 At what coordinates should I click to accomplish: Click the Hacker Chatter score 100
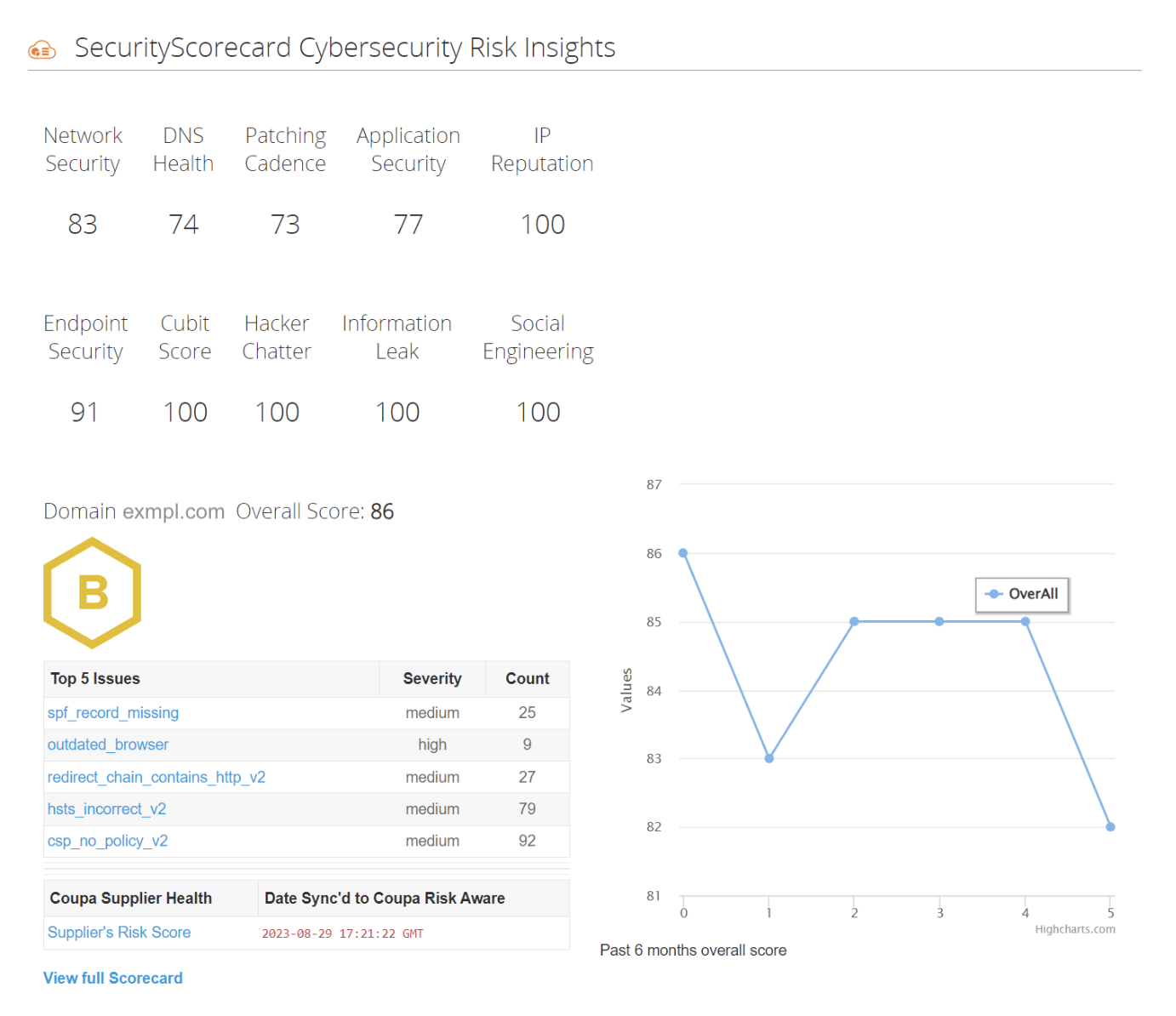[x=277, y=413]
